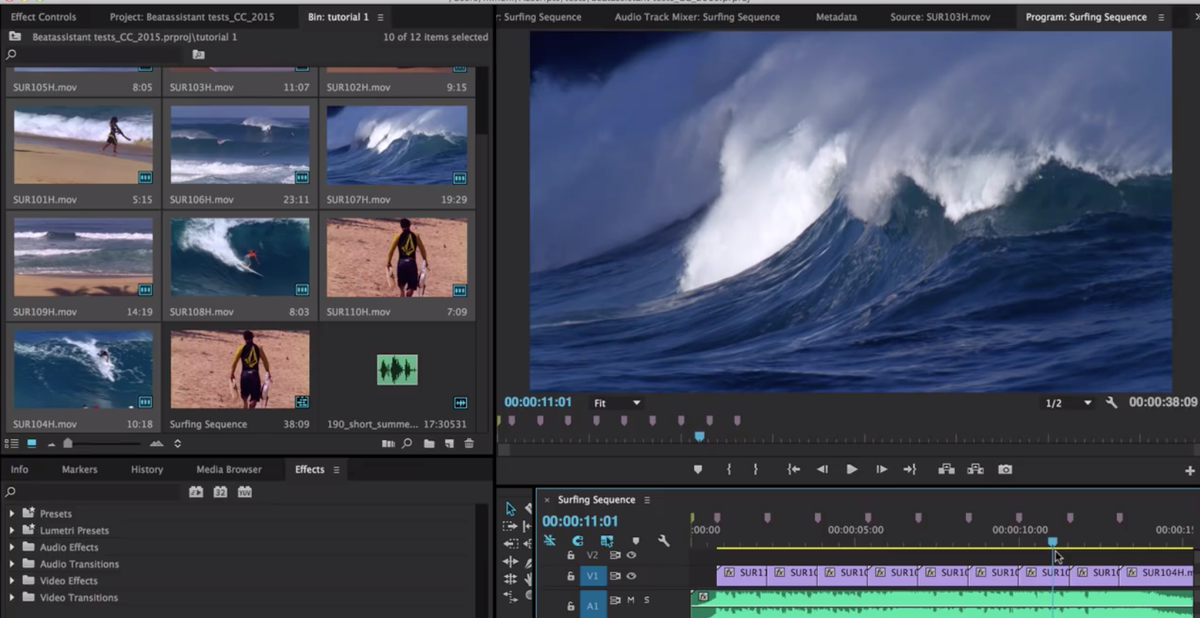Select the Selection tool arrow in timeline toolbar

click(511, 509)
